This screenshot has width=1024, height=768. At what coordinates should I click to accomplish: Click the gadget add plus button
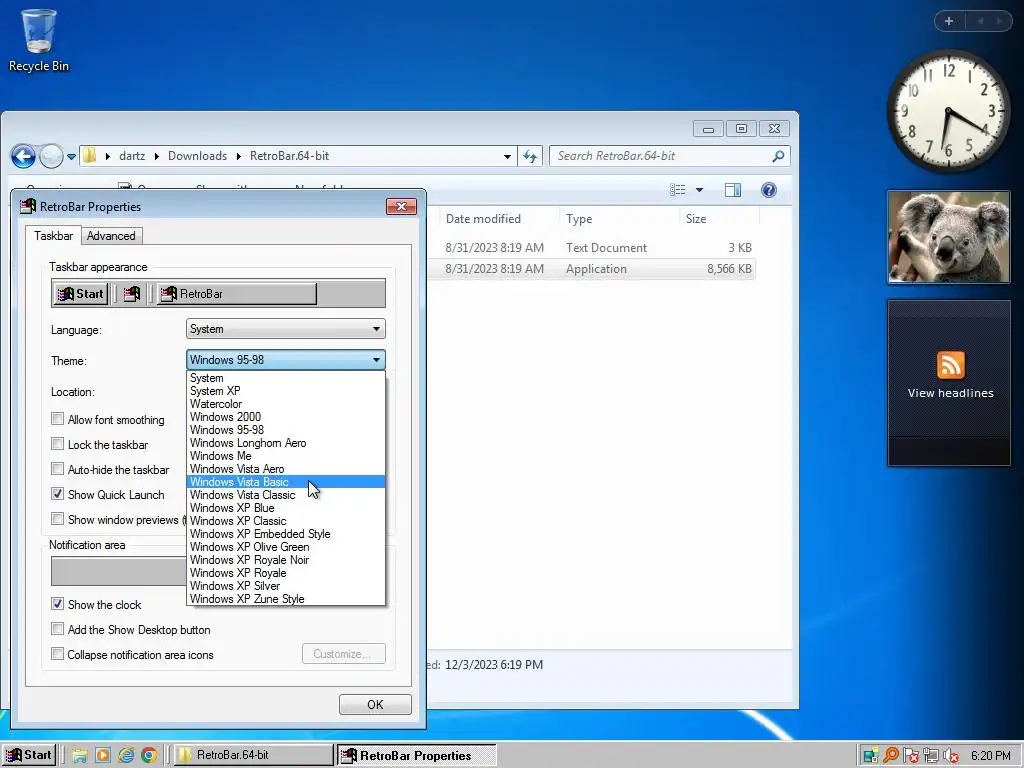pos(949,21)
